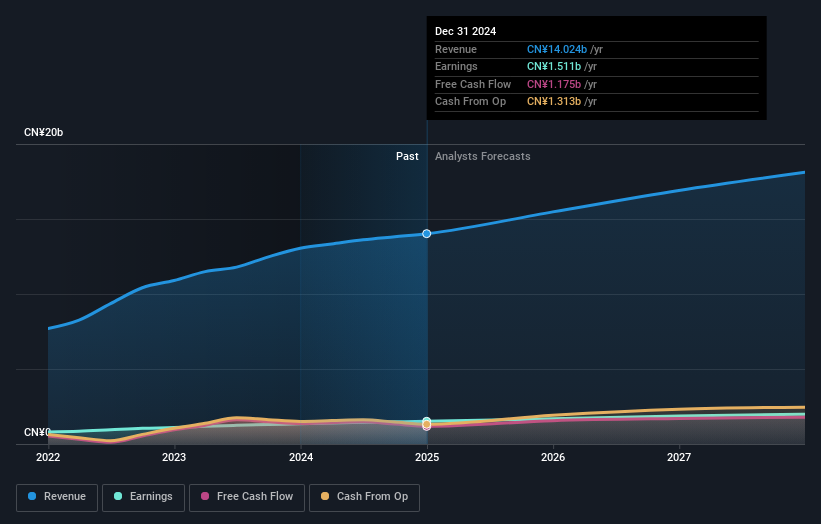The height and width of the screenshot is (524, 821).
Task: Toggle the Free Cash Flow legend button
Action: (x=247, y=497)
